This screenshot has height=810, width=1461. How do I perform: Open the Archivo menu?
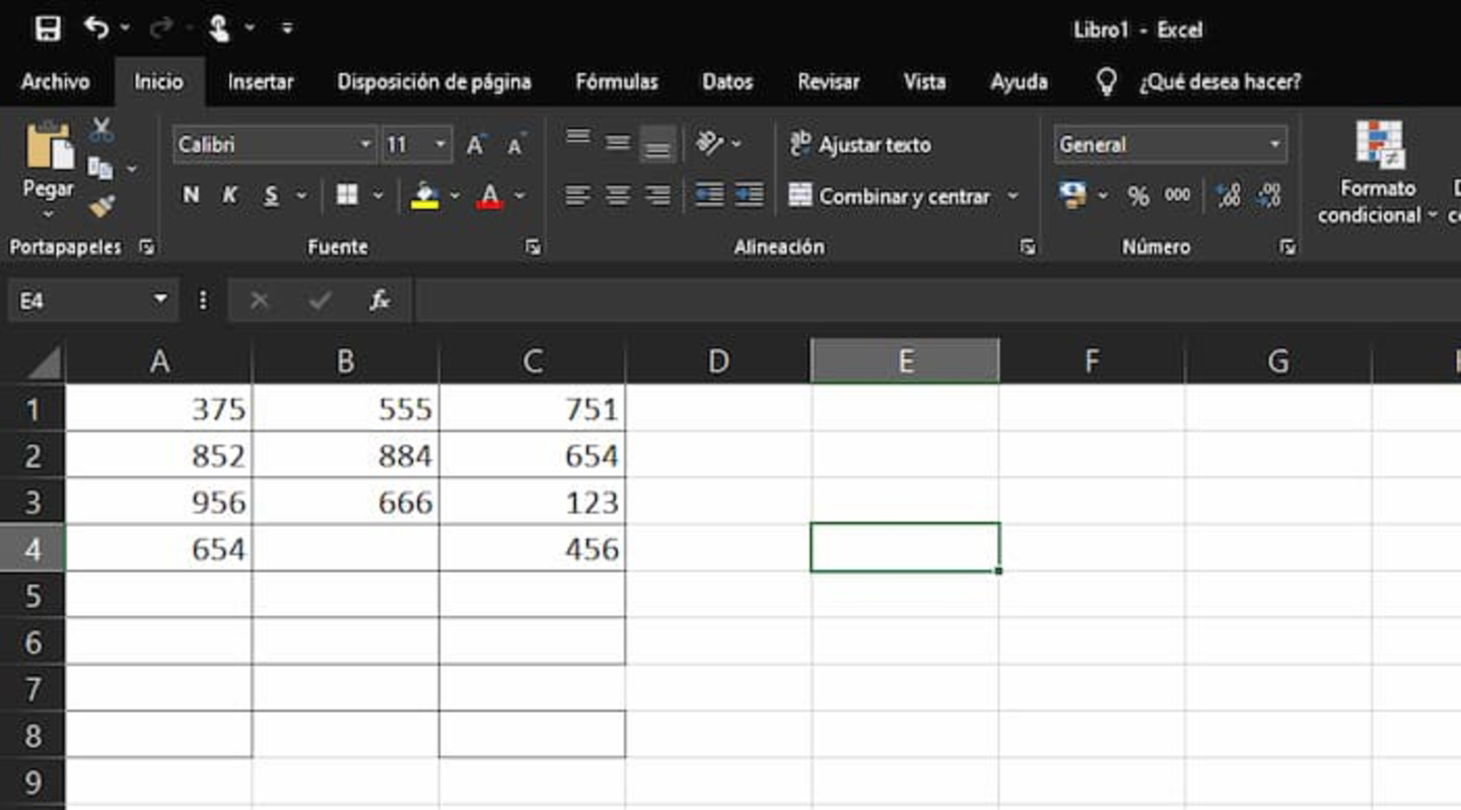57,83
